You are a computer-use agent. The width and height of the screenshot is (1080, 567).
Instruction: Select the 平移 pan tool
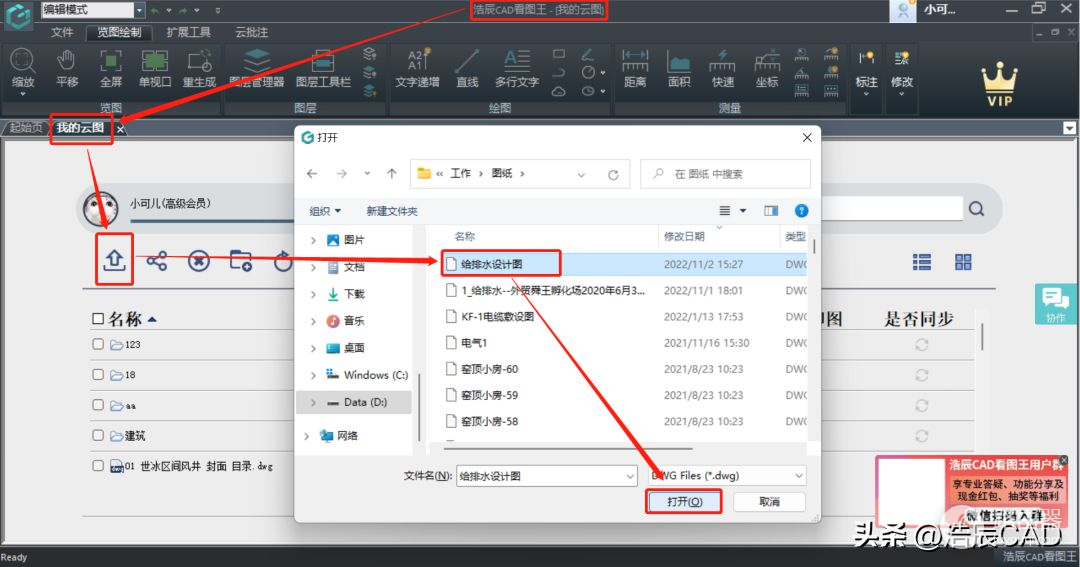click(x=67, y=66)
